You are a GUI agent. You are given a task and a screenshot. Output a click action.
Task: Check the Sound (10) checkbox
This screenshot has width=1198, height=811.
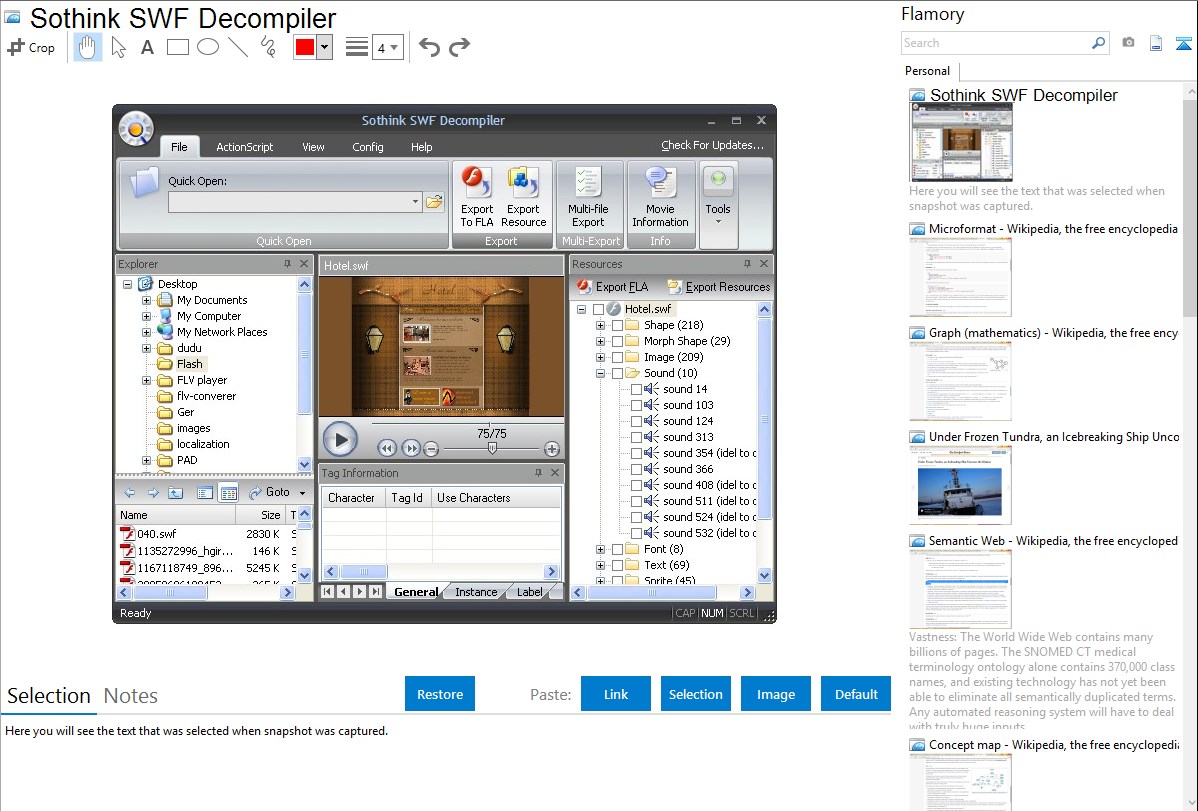click(x=617, y=374)
